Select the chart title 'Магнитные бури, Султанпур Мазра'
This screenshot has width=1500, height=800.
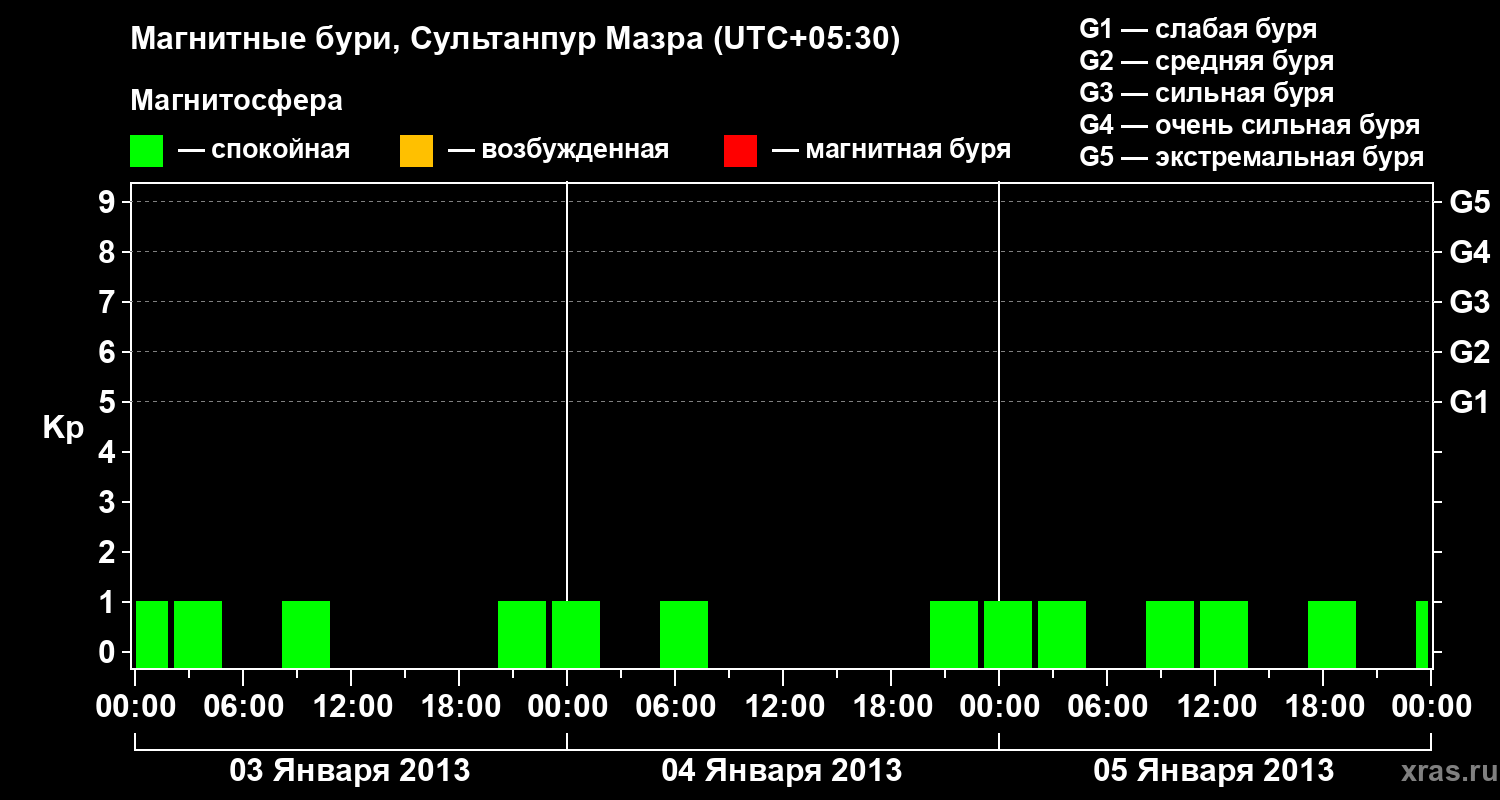[415, 40]
